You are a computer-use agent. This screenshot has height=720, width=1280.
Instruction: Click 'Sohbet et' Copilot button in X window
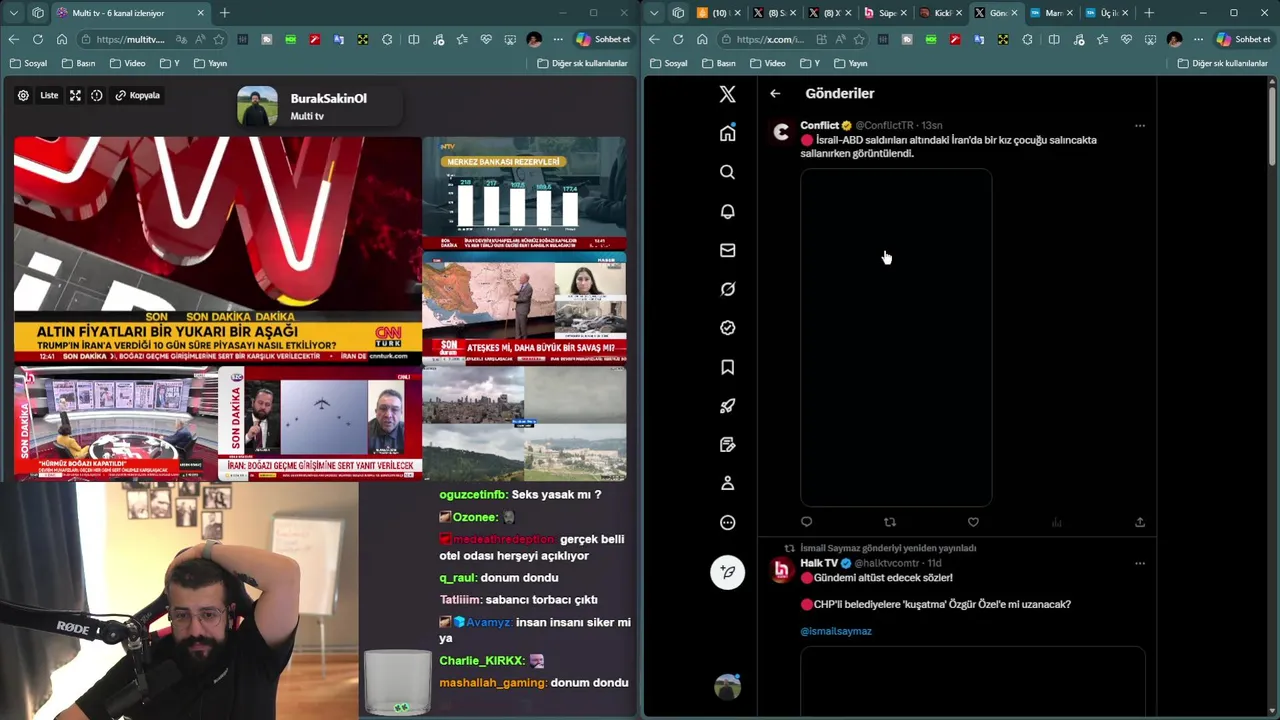pos(1243,39)
